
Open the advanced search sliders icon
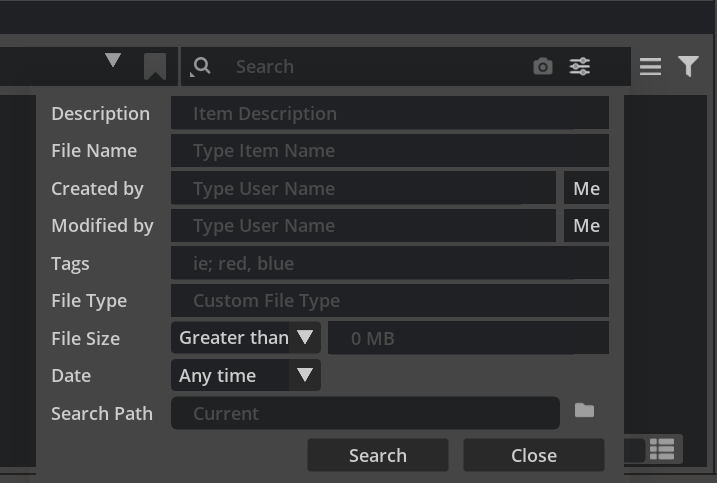coord(579,67)
